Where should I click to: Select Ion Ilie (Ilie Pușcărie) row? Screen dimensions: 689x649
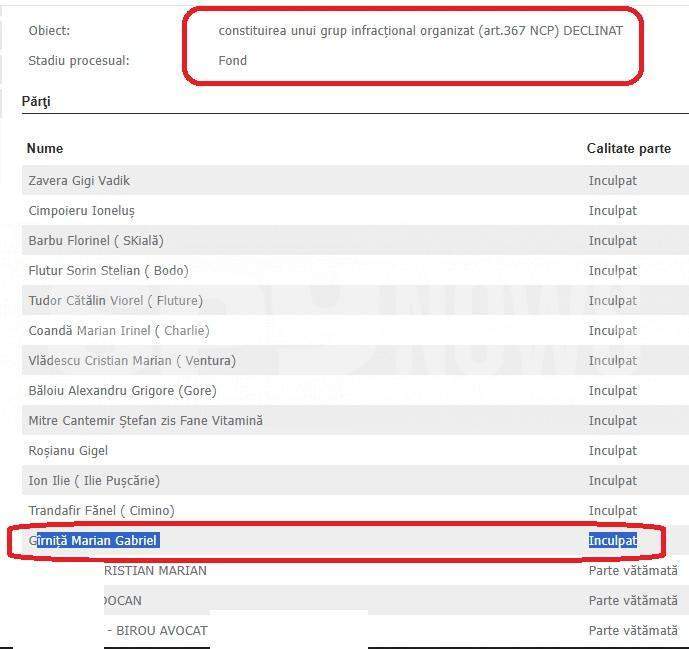(x=94, y=481)
